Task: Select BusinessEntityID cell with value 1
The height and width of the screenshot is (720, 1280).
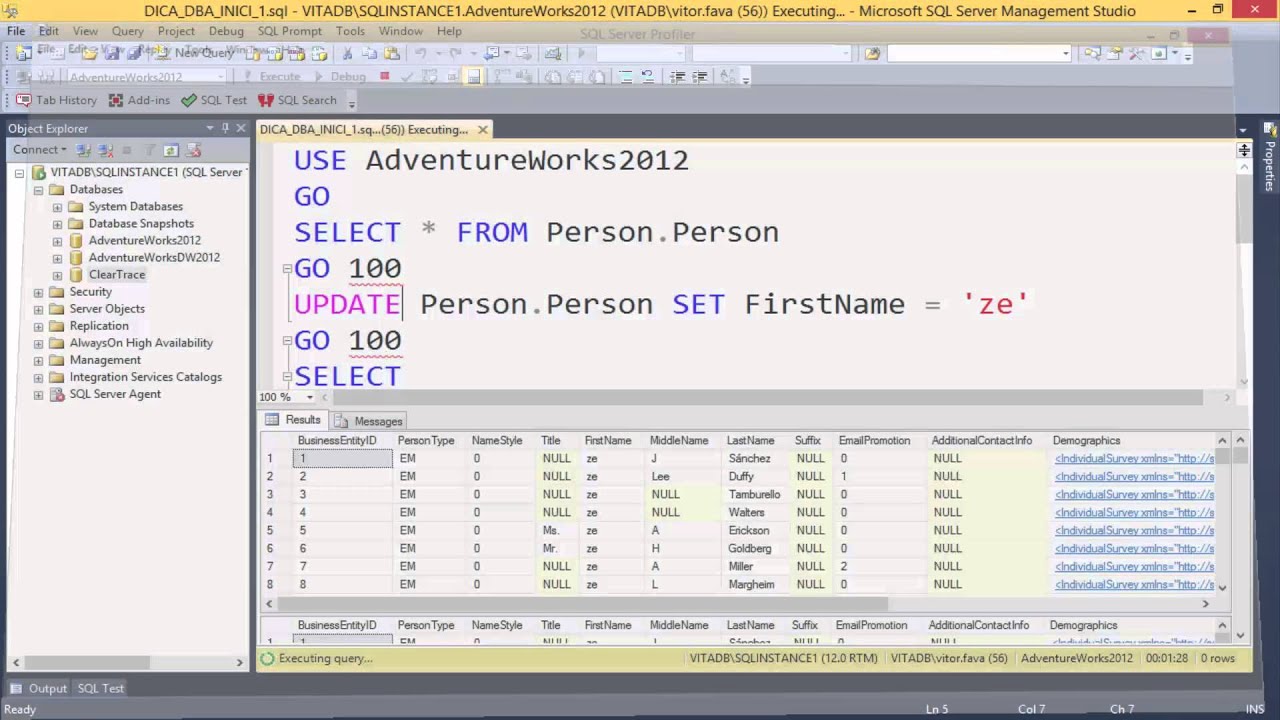Action: pos(342,458)
